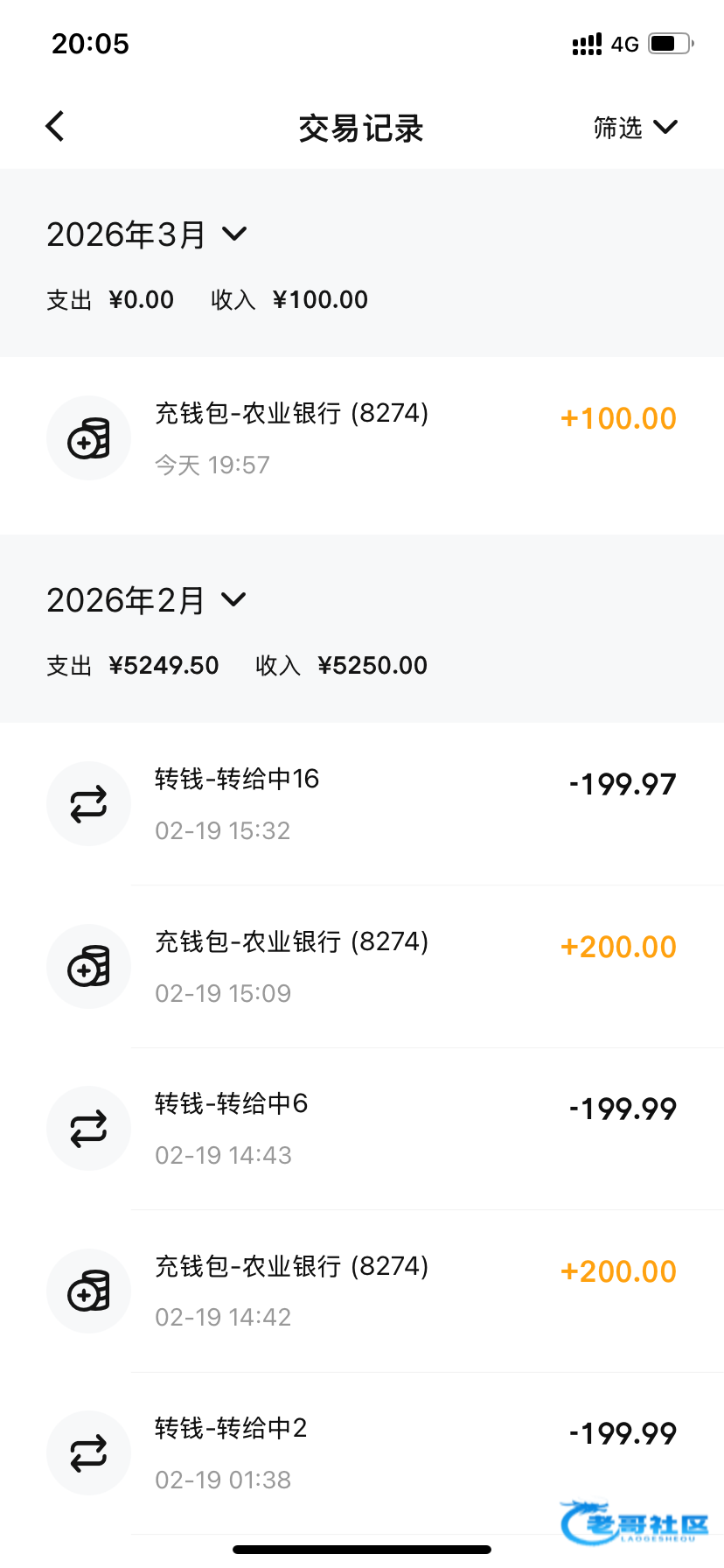Tap the back arrow icon

click(55, 127)
